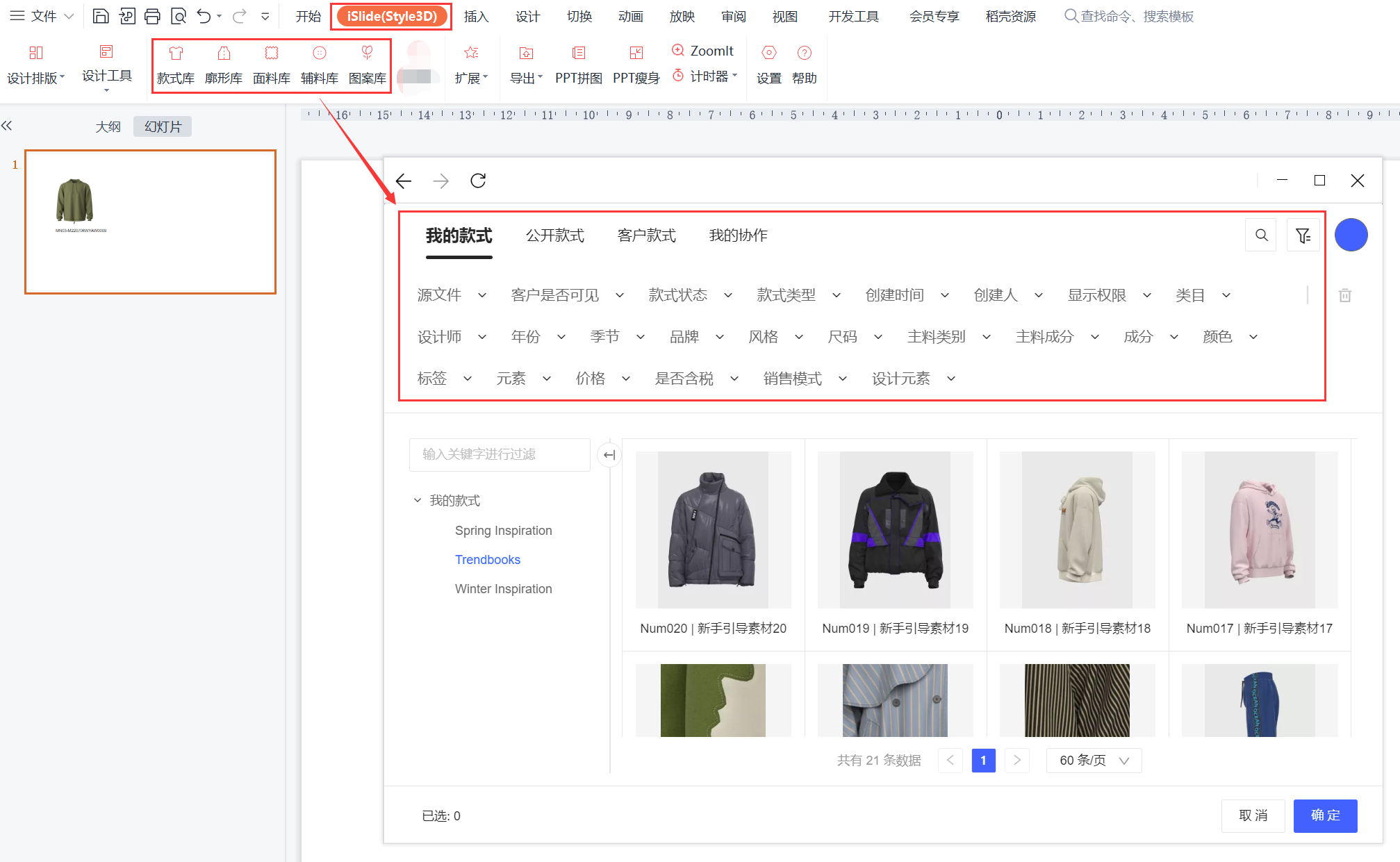Click the trash delete icon beside filters
Viewport: 1400px width, 862px height.
[x=1345, y=295]
